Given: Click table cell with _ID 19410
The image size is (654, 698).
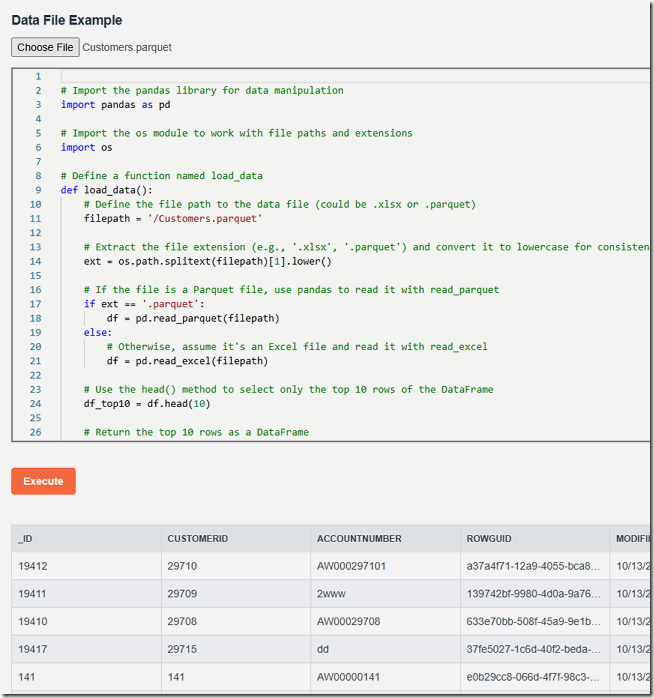Looking at the screenshot, I should click(x=86, y=621).
